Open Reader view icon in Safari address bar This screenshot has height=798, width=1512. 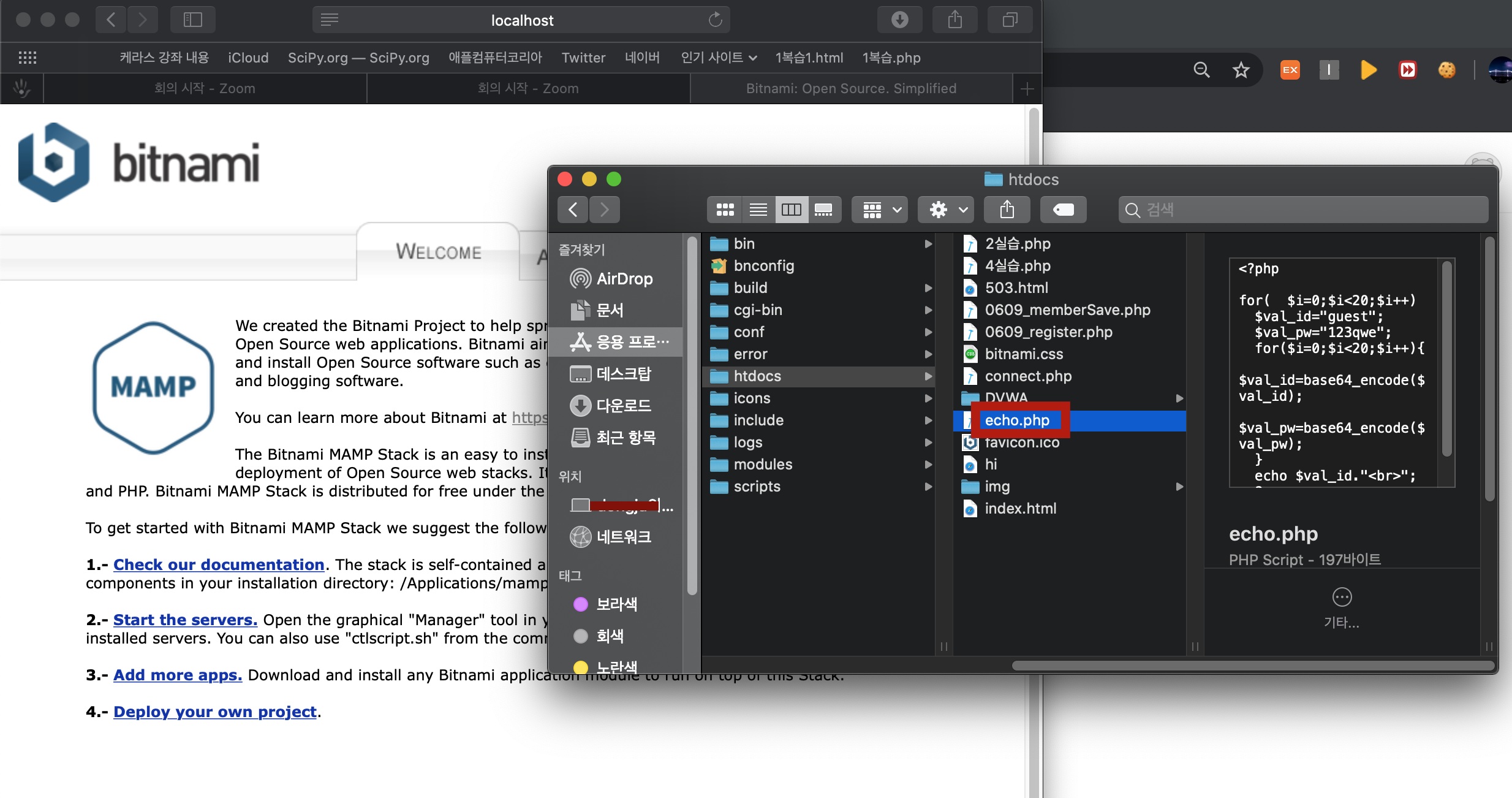click(330, 20)
